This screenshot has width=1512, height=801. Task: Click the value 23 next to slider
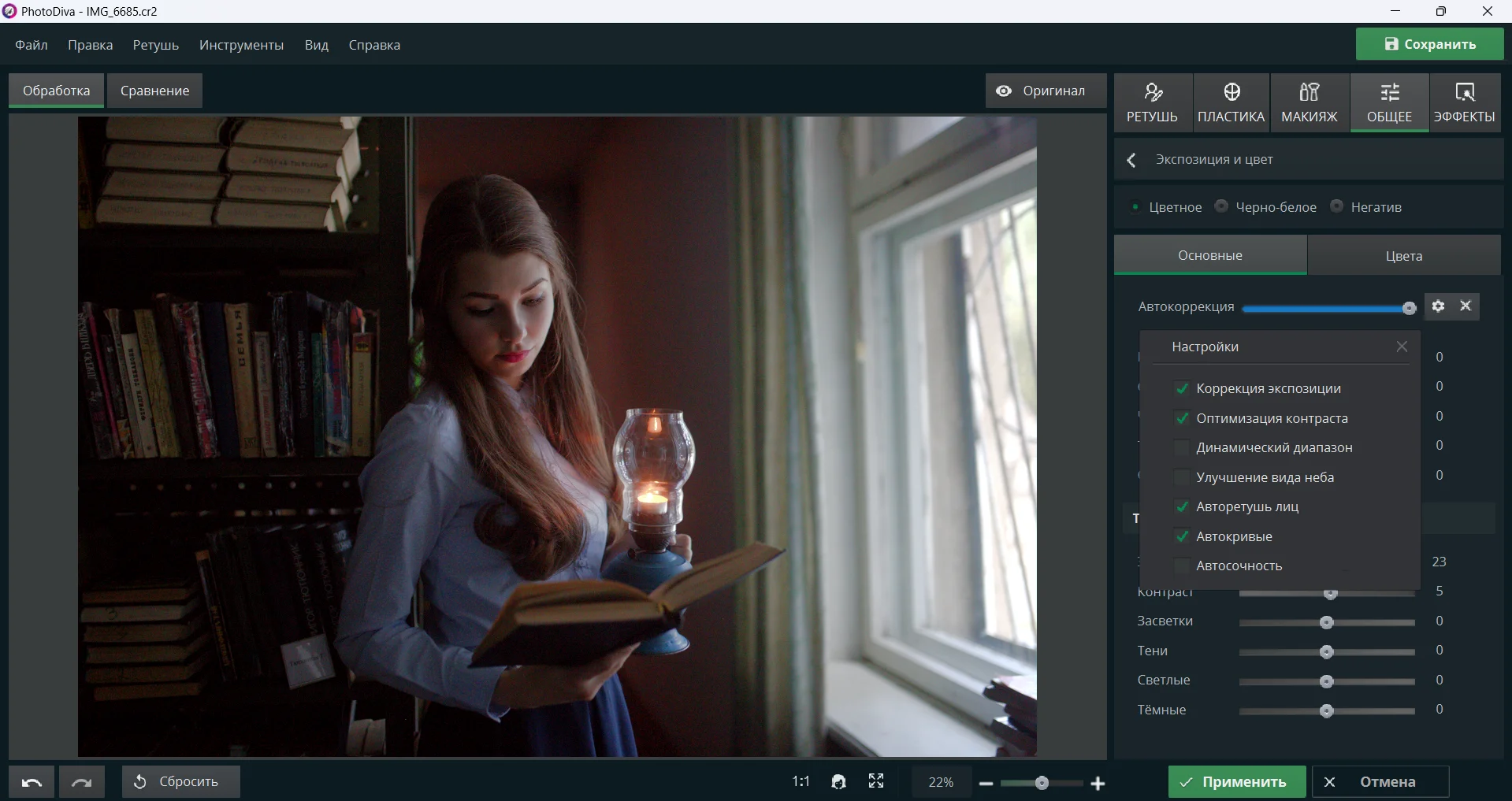(x=1439, y=562)
